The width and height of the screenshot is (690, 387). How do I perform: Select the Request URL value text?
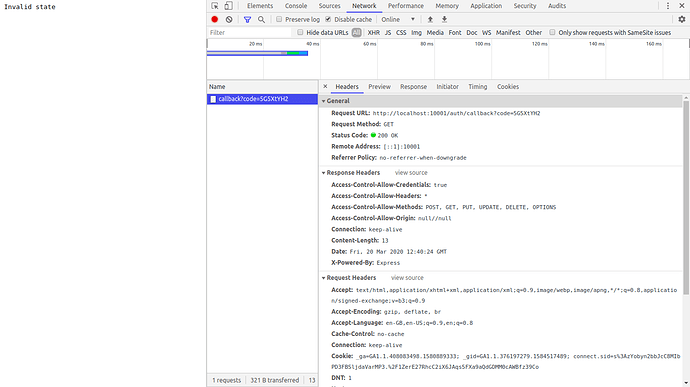click(x=456, y=113)
